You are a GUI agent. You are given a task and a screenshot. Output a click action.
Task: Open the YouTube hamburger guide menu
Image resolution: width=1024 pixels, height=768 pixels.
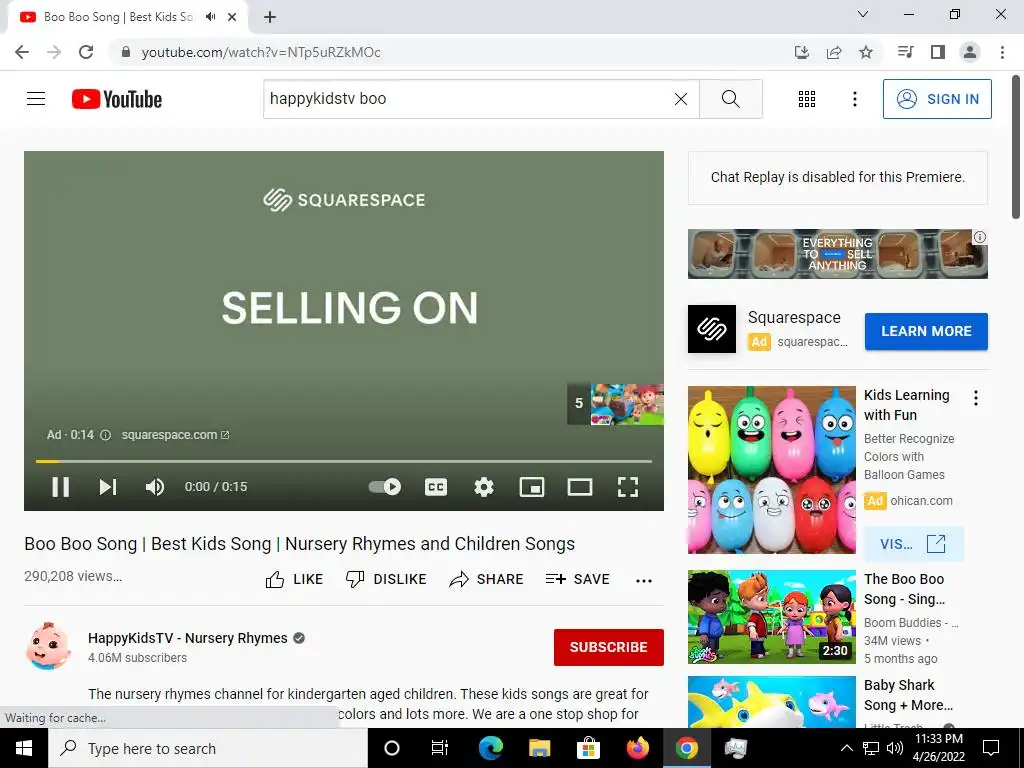click(x=36, y=99)
